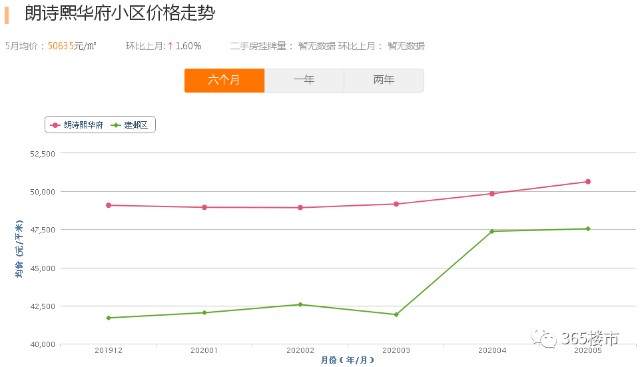Toggle the 朗诗熙华府 legend series
Image resolution: width=640 pixels, height=367 pixels.
[x=76, y=125]
